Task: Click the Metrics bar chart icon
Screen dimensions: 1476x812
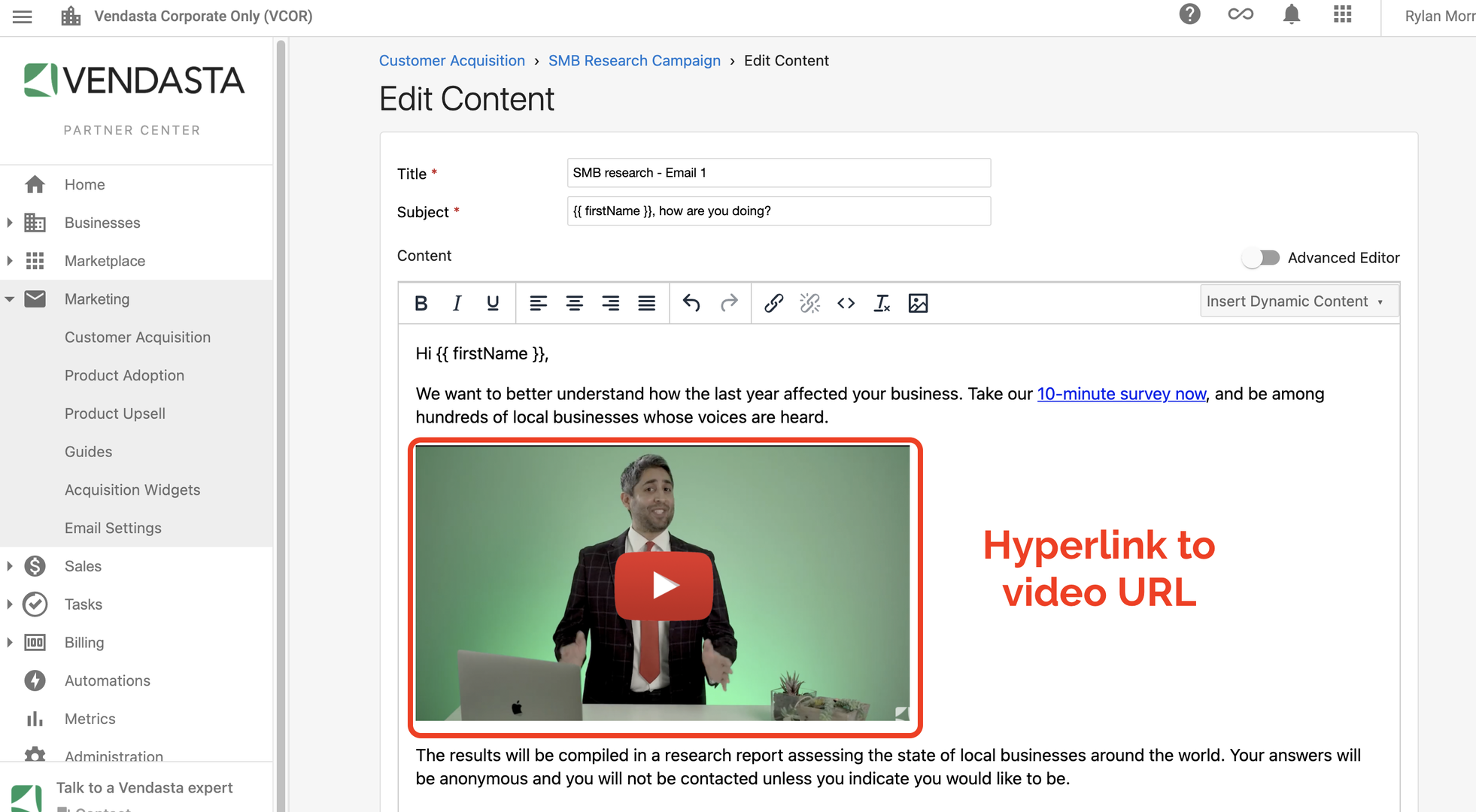Action: (35, 719)
